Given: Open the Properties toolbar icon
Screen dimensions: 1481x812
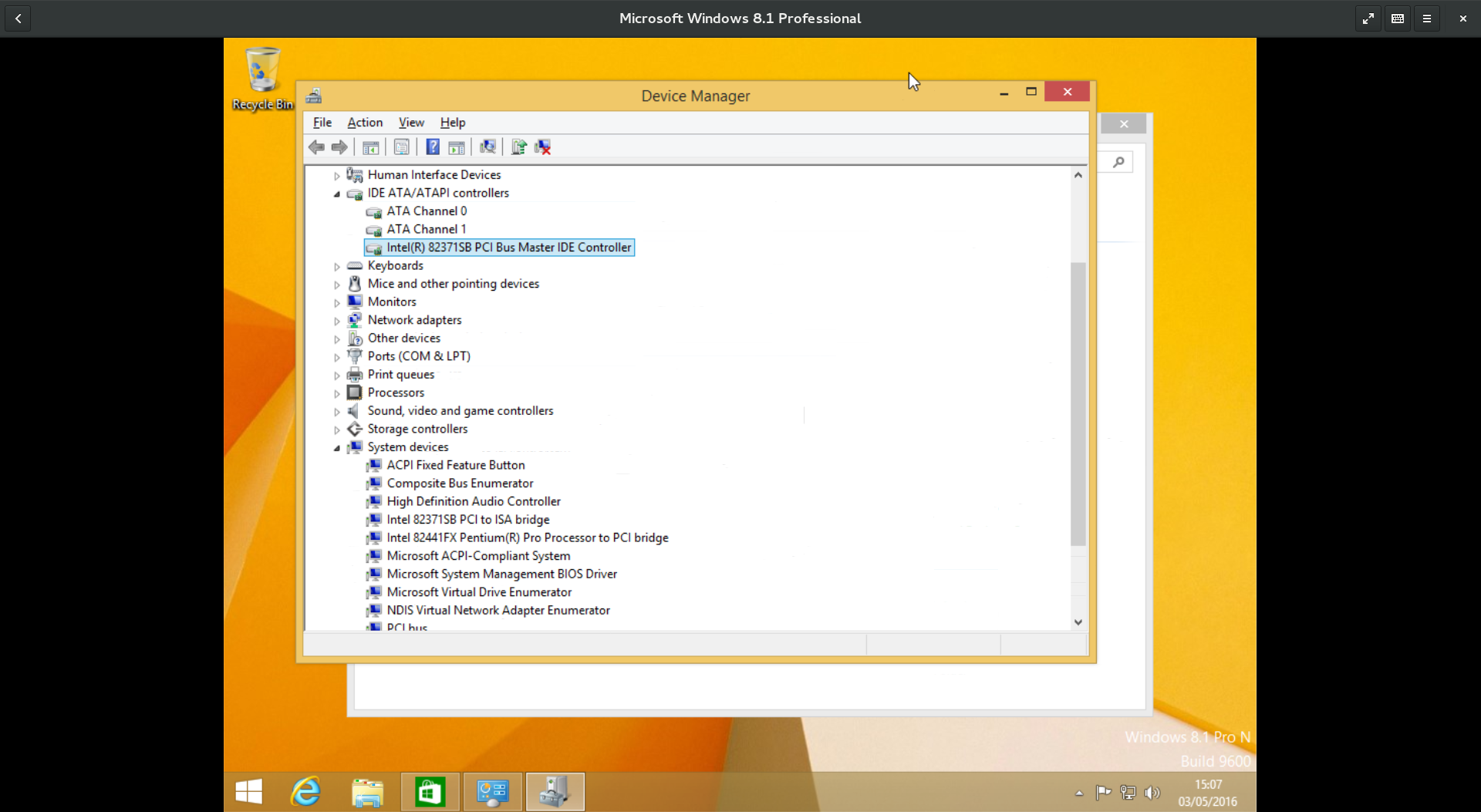Looking at the screenshot, I should click(402, 147).
